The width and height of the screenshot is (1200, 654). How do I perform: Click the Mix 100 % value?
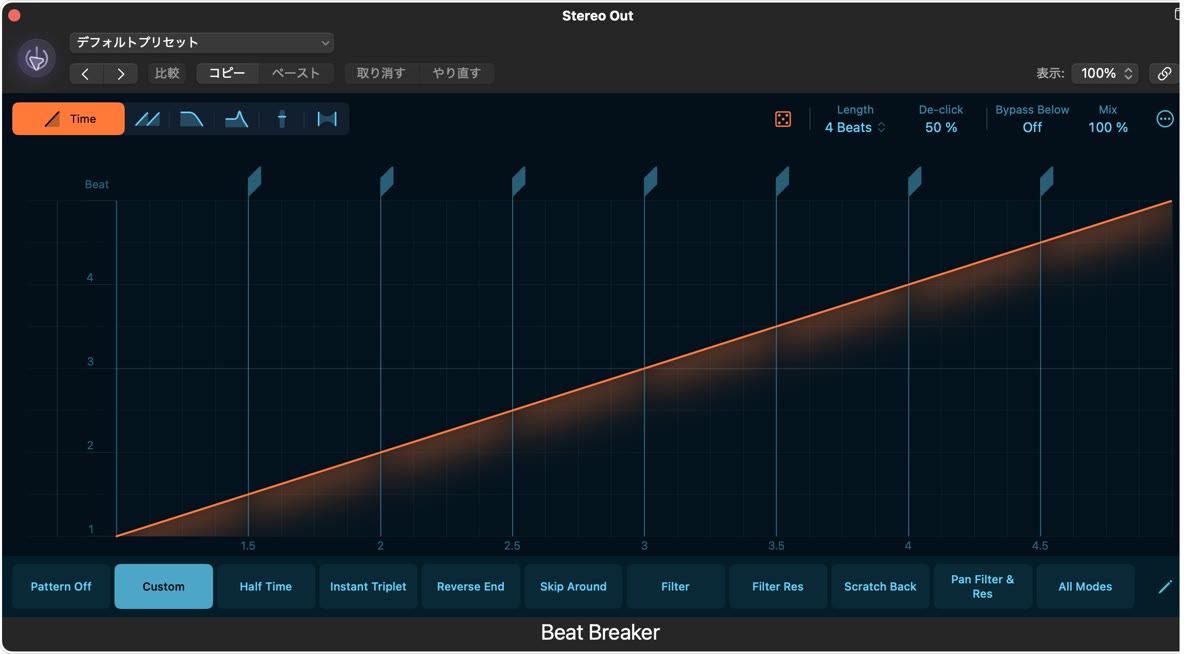[1108, 128]
